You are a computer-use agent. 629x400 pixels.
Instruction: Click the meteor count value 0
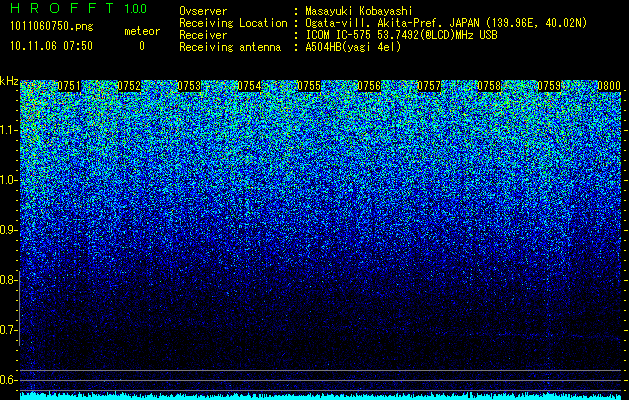point(142,46)
